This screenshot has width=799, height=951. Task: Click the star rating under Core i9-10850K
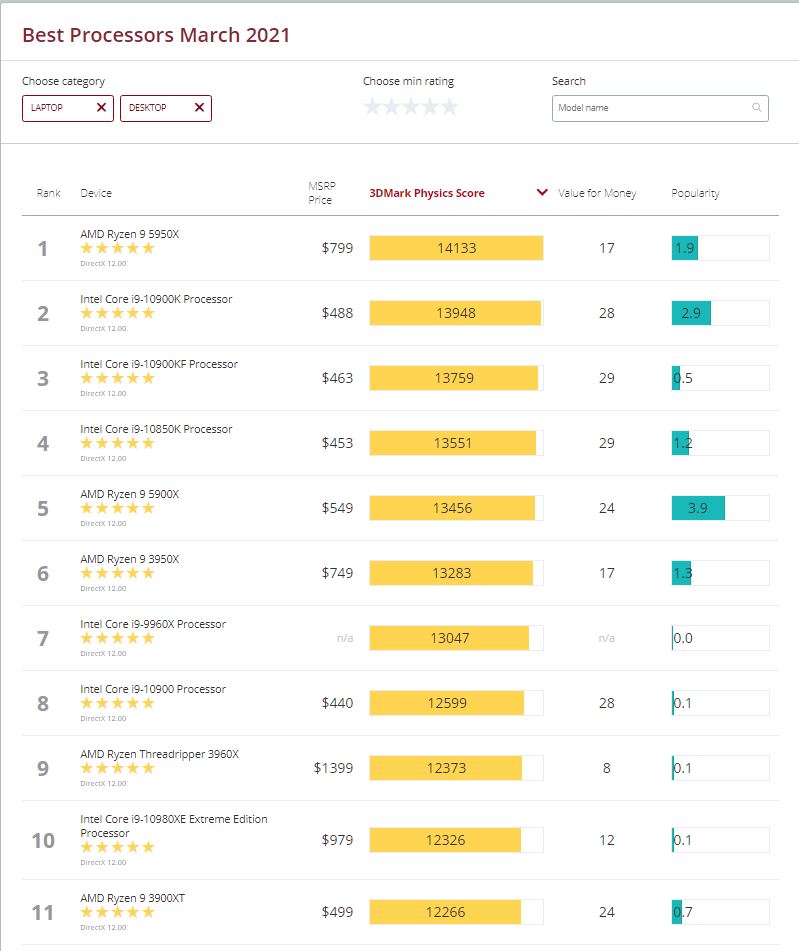[x=118, y=443]
